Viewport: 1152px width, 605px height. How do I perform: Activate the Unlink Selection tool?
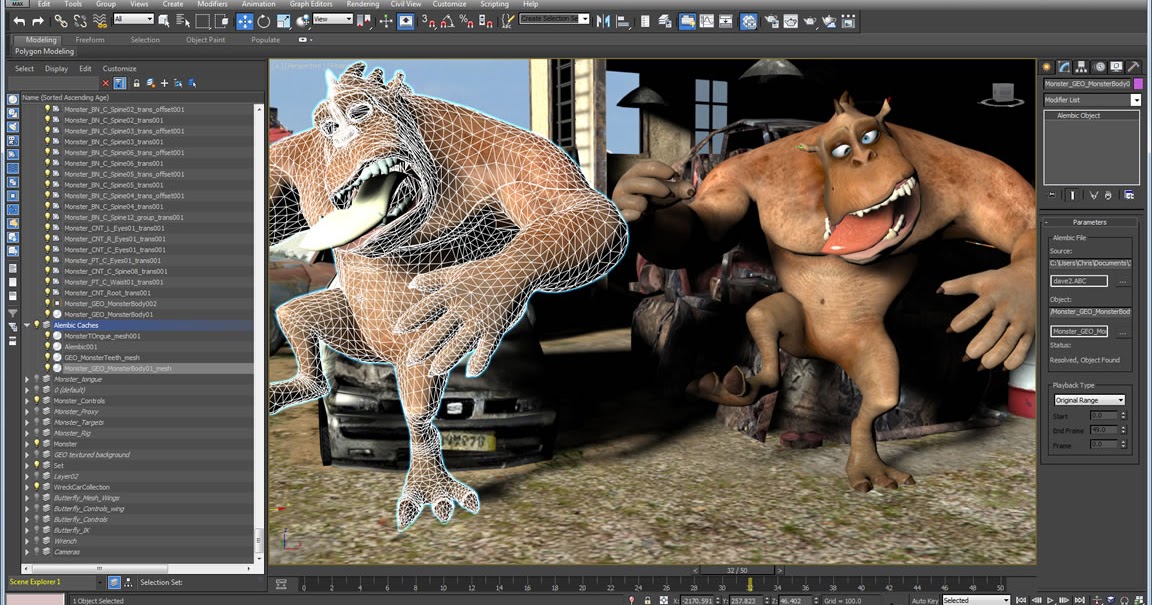click(79, 21)
